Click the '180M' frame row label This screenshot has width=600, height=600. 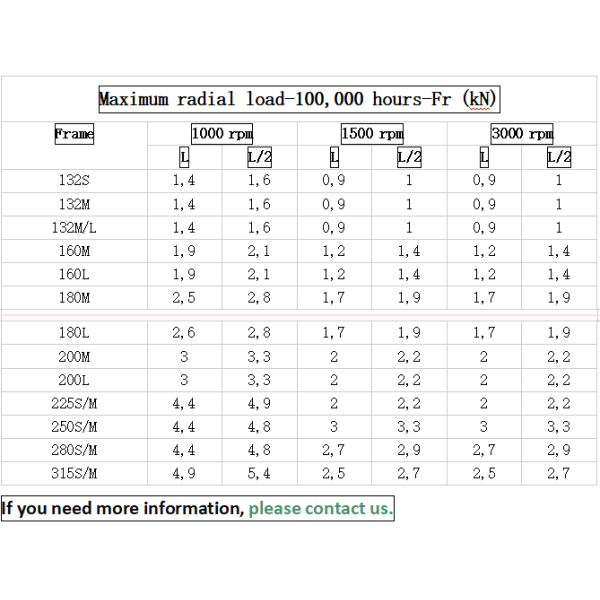pyautogui.click(x=74, y=298)
